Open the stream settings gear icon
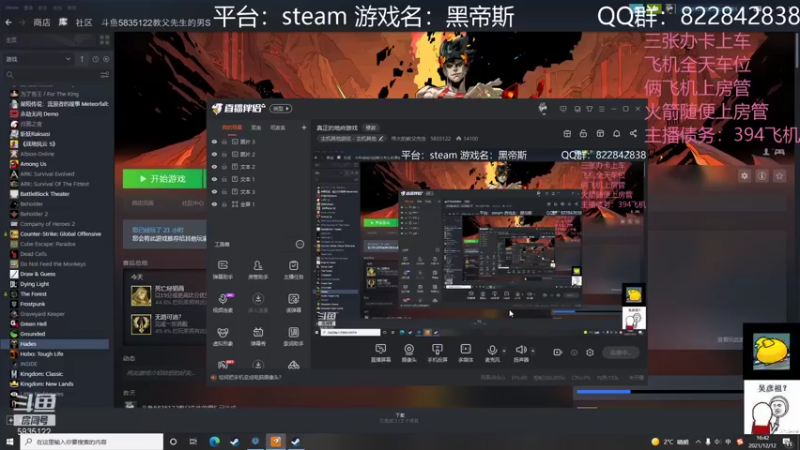Image resolution: width=800 pixels, height=450 pixels. 590,352
